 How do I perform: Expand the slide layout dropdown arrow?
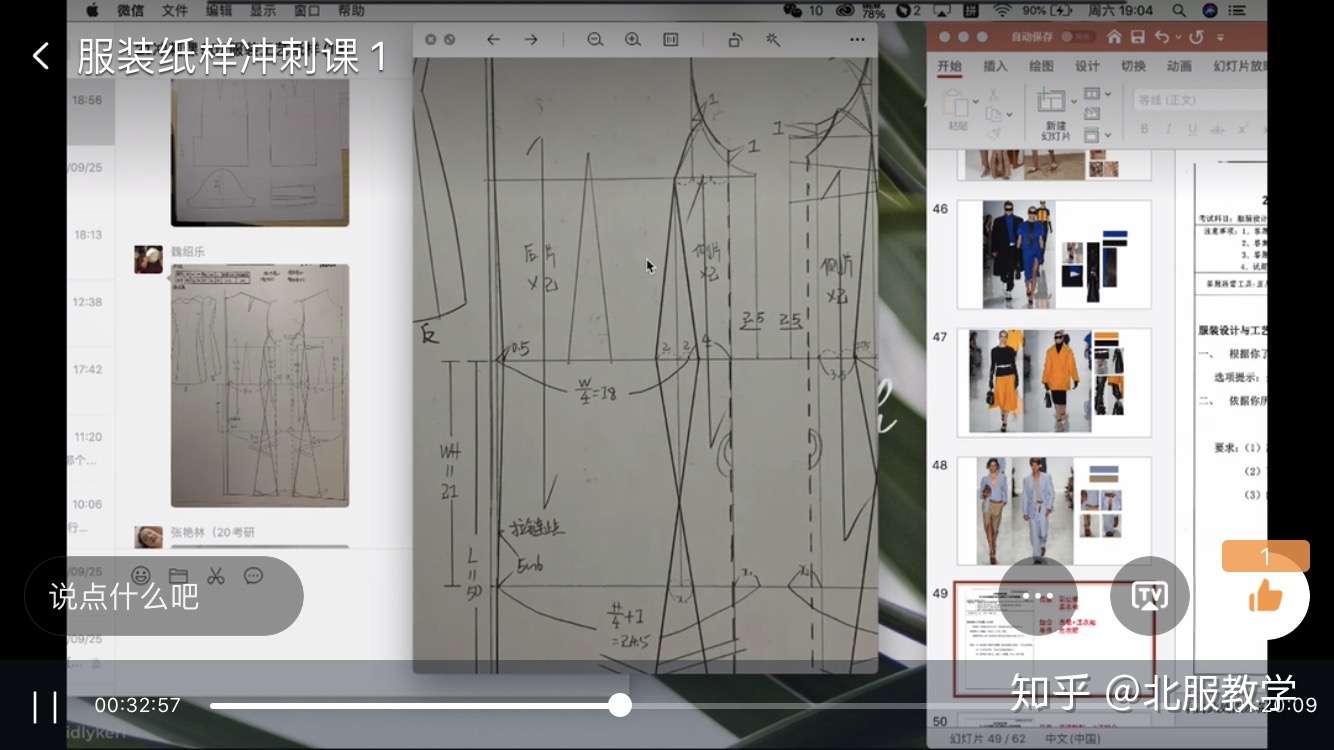tap(1108, 94)
